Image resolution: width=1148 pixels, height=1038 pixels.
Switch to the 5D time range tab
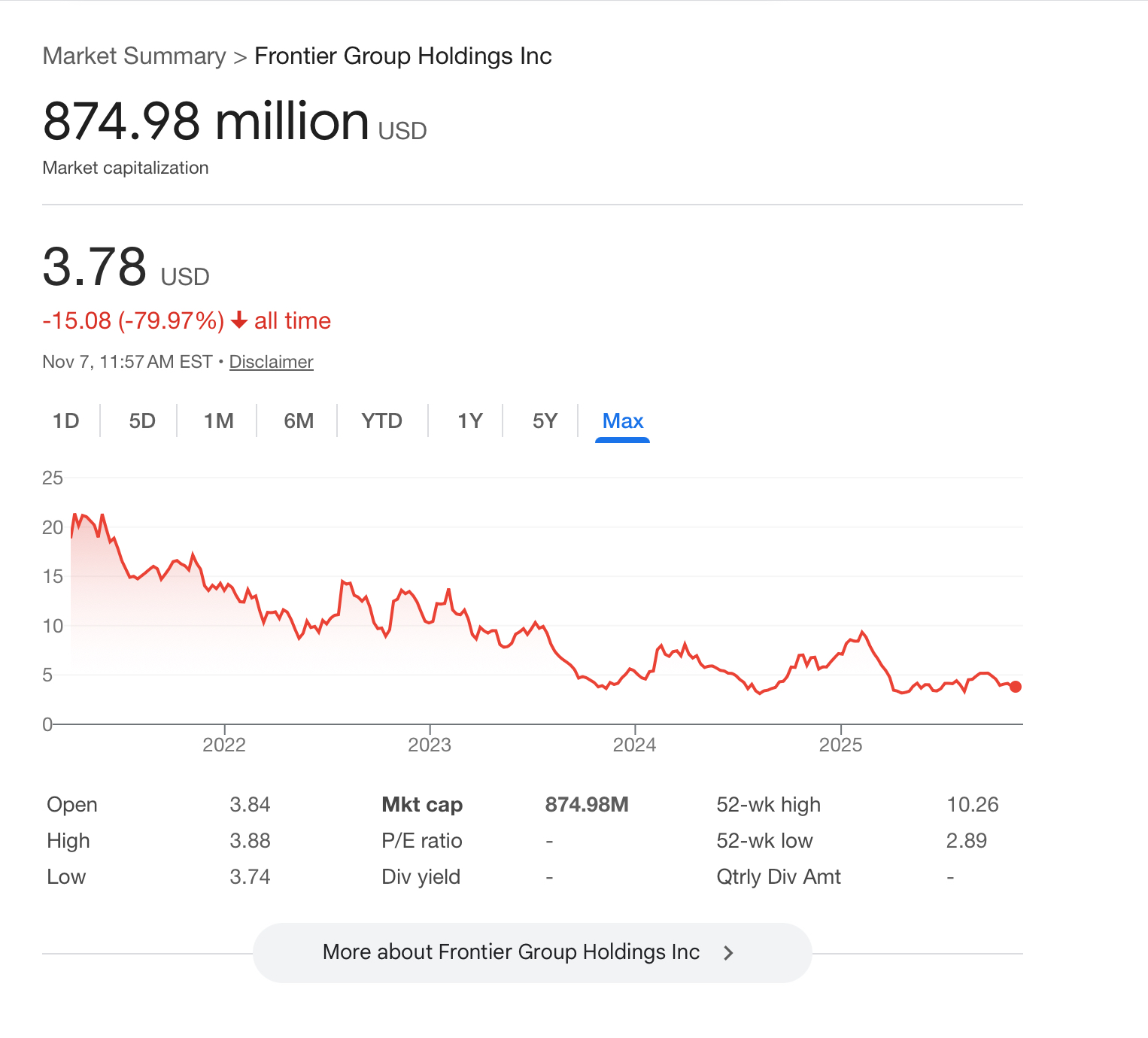click(142, 421)
